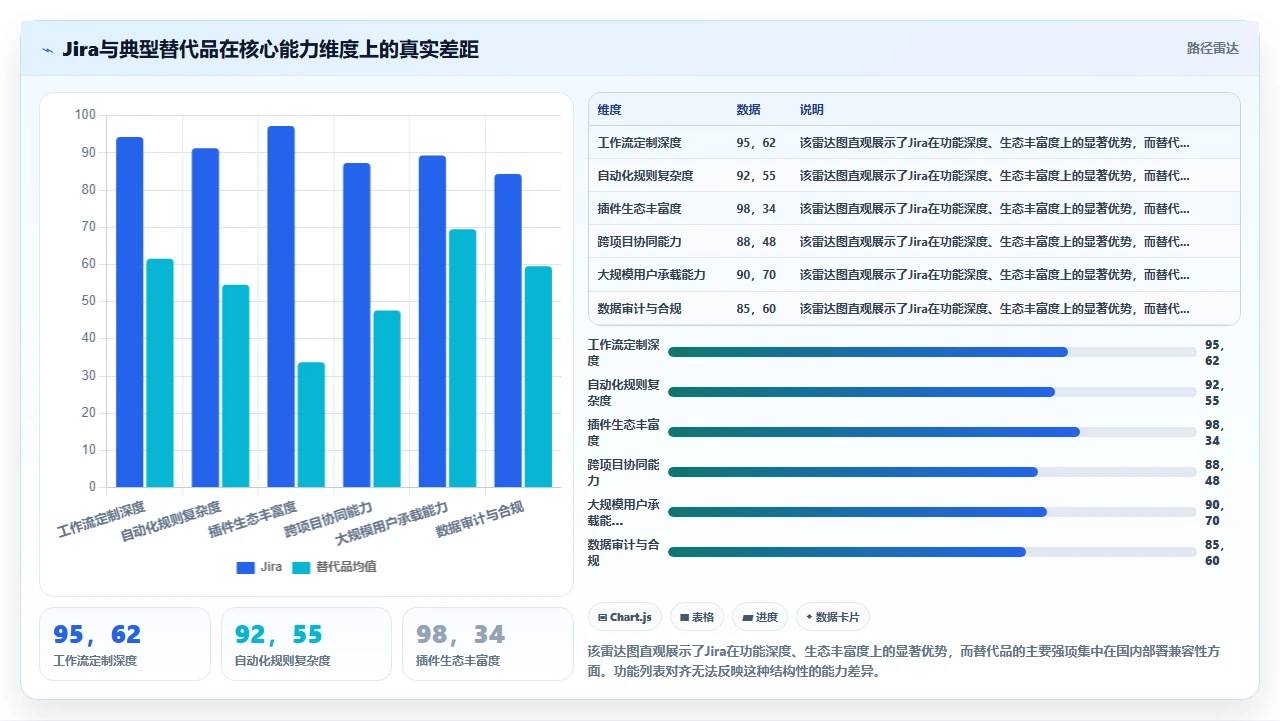Click the 路径雷达 label in header
Image resolution: width=1280 pixels, height=721 pixels.
coord(1212,48)
